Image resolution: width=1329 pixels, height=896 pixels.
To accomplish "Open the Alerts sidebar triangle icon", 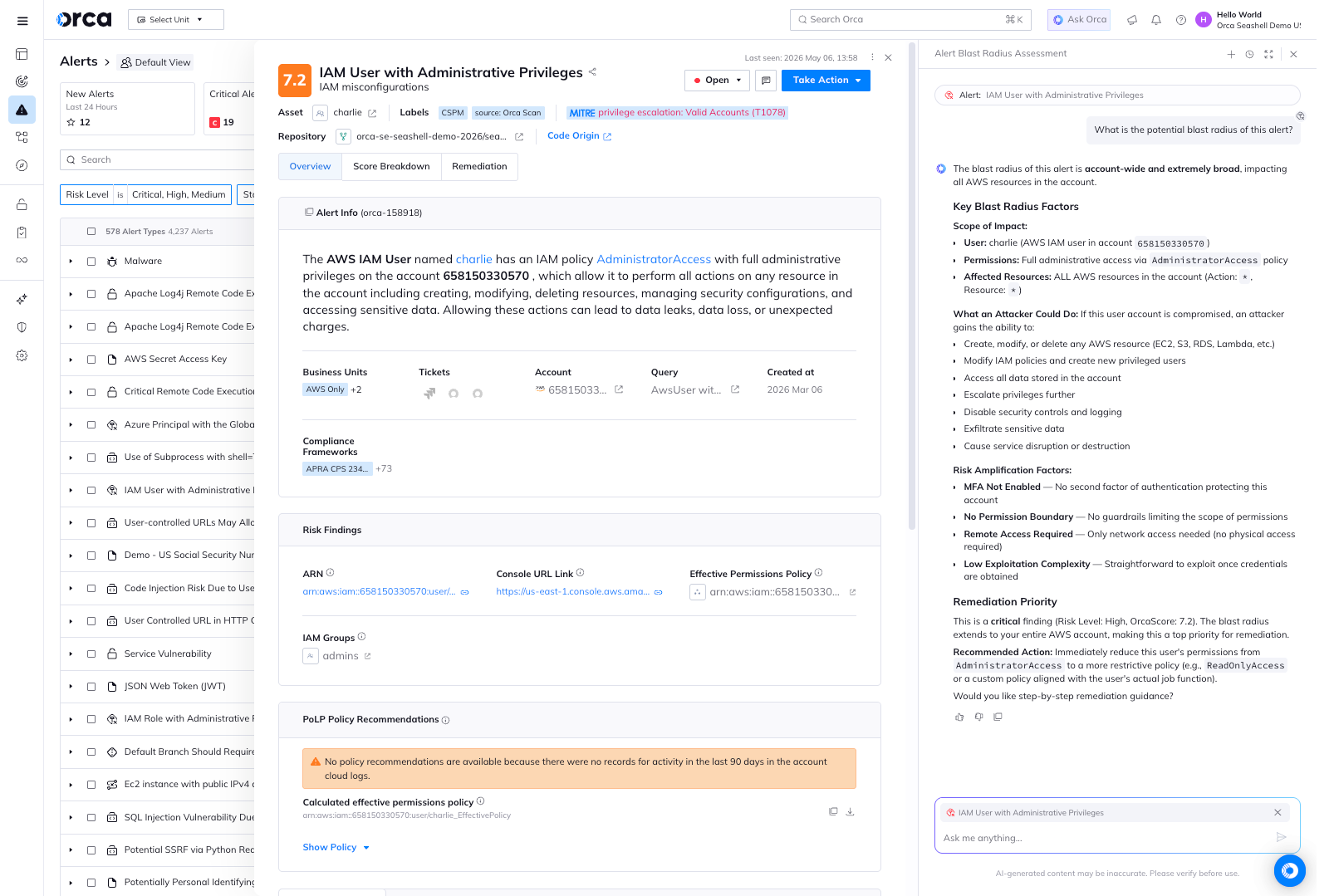I will (22, 110).
